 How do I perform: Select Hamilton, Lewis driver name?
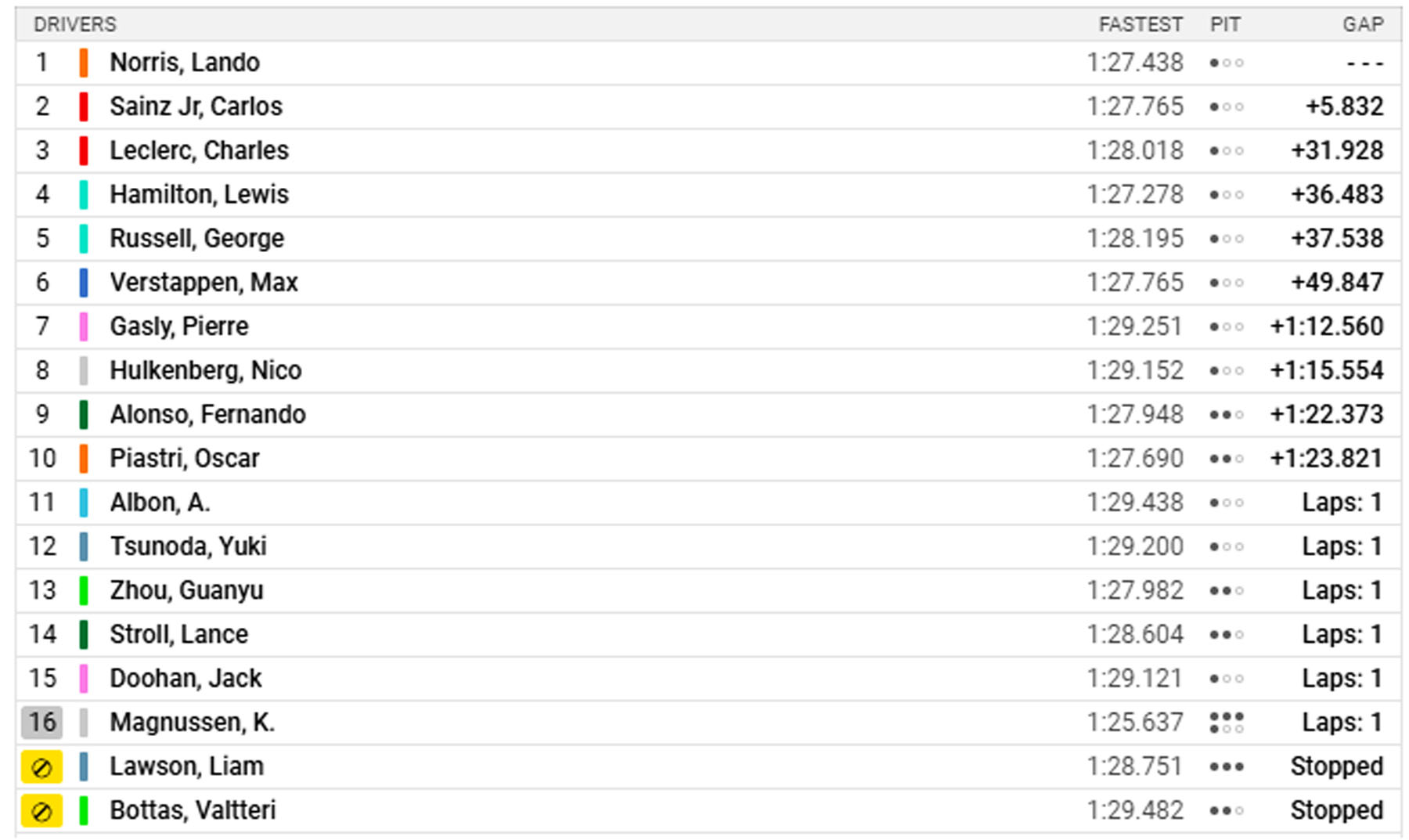click(x=199, y=195)
